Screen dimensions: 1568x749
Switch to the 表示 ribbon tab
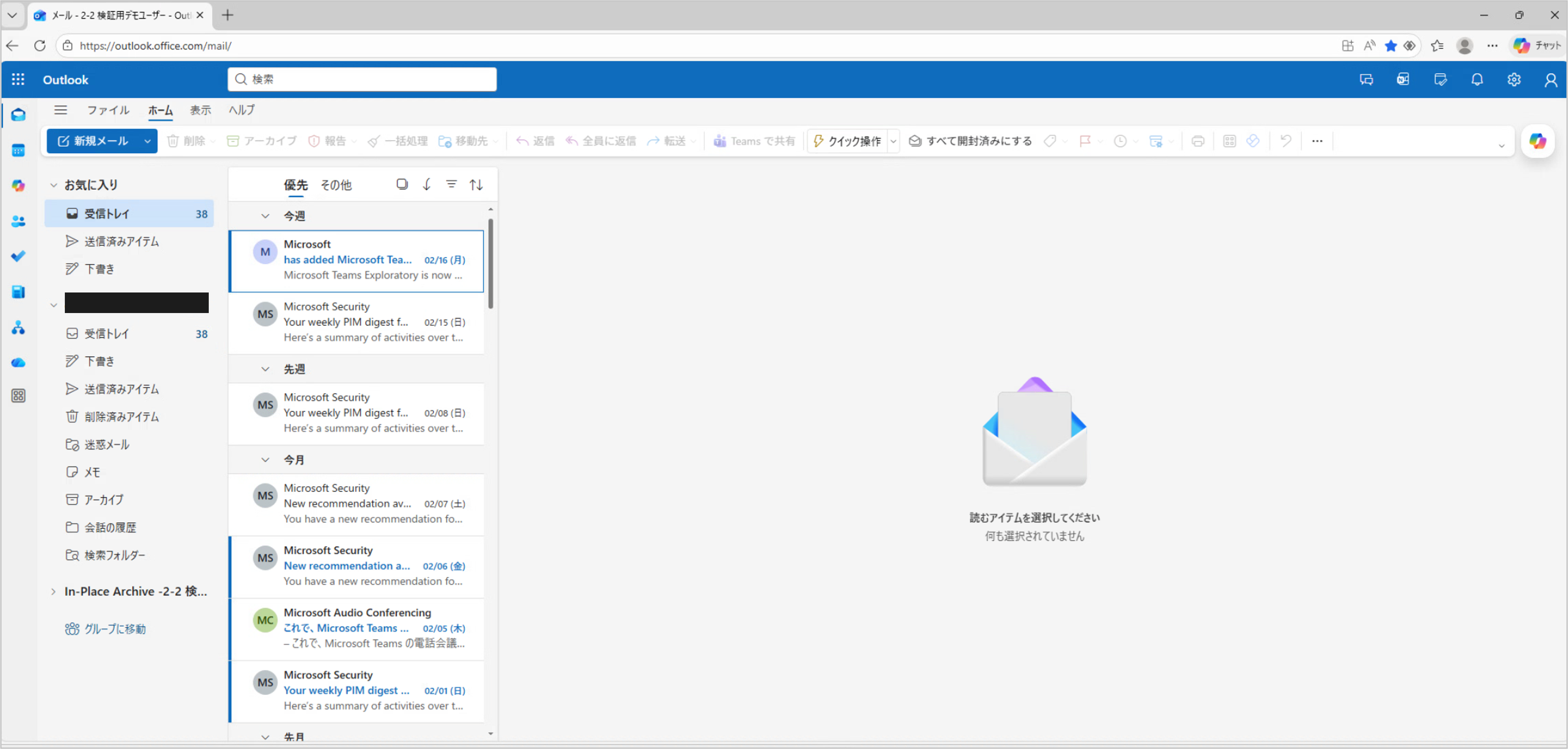coord(200,110)
